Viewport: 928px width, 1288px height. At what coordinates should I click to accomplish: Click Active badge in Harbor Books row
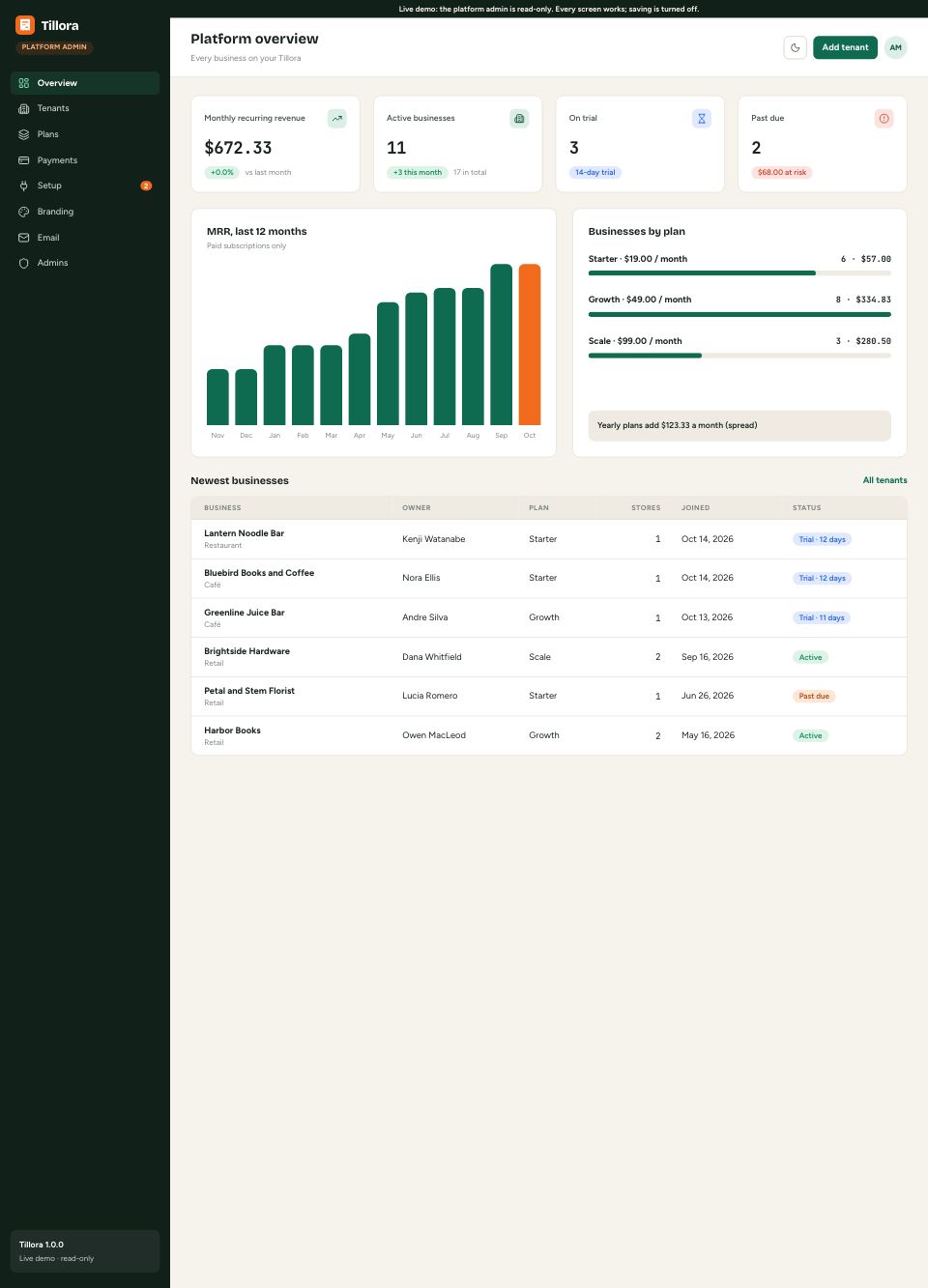pyautogui.click(x=810, y=735)
